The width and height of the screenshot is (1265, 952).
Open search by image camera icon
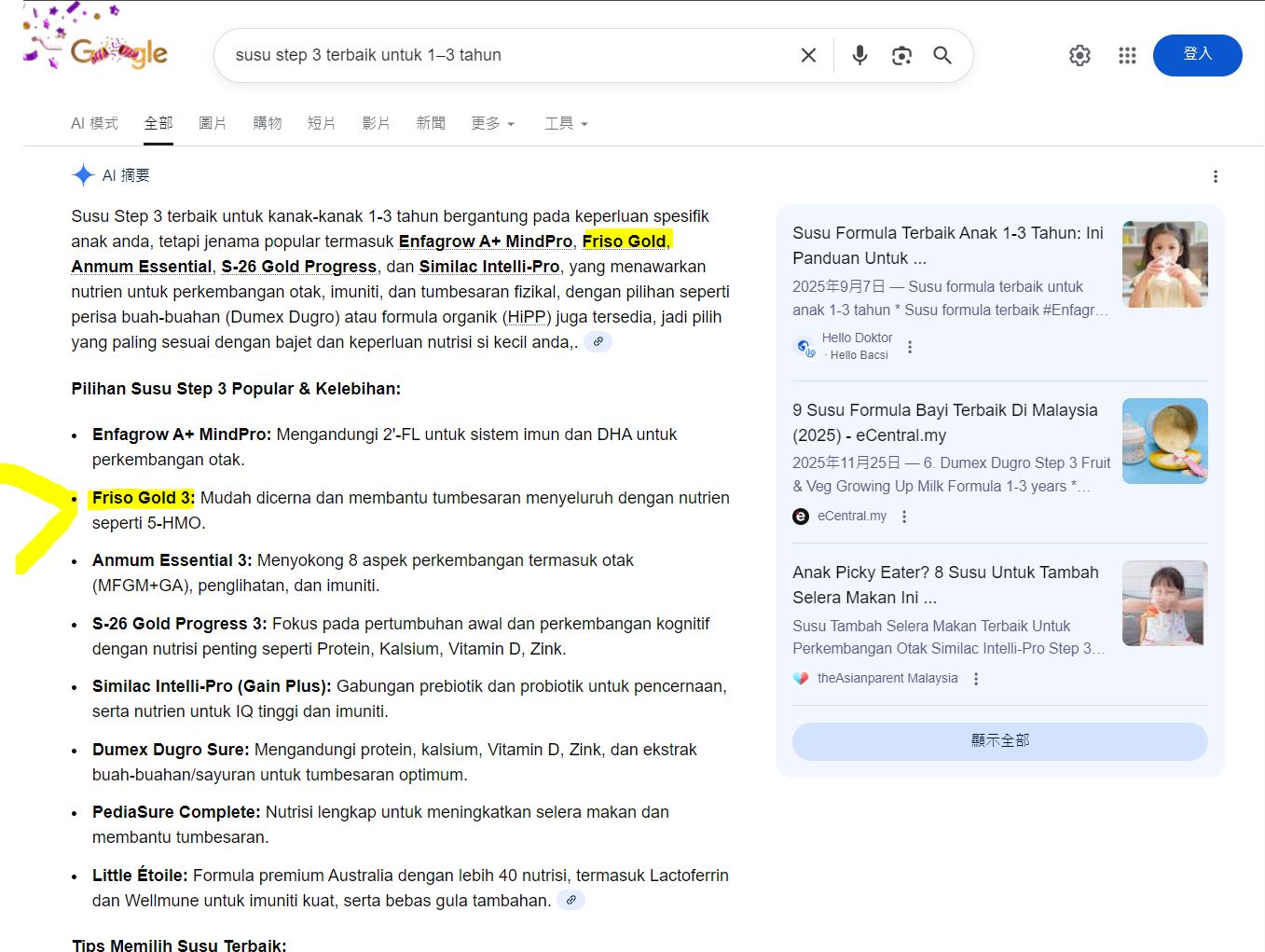901,56
